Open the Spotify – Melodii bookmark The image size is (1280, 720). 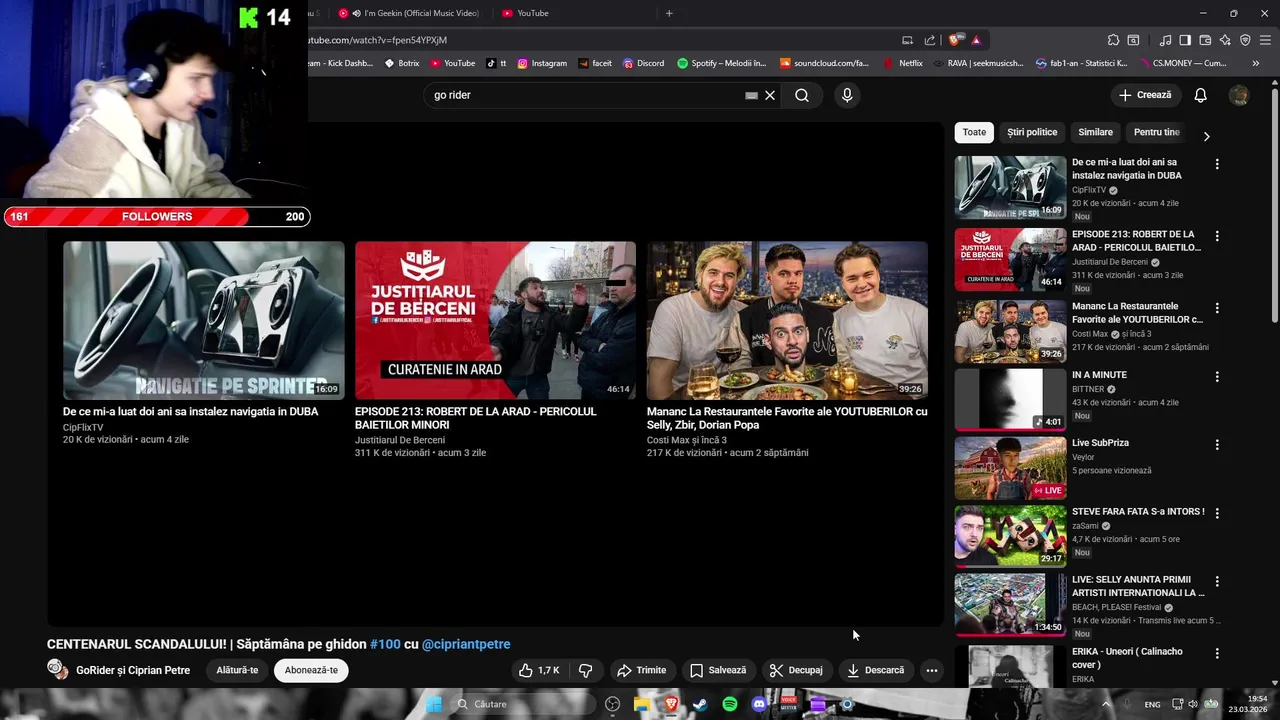click(721, 63)
